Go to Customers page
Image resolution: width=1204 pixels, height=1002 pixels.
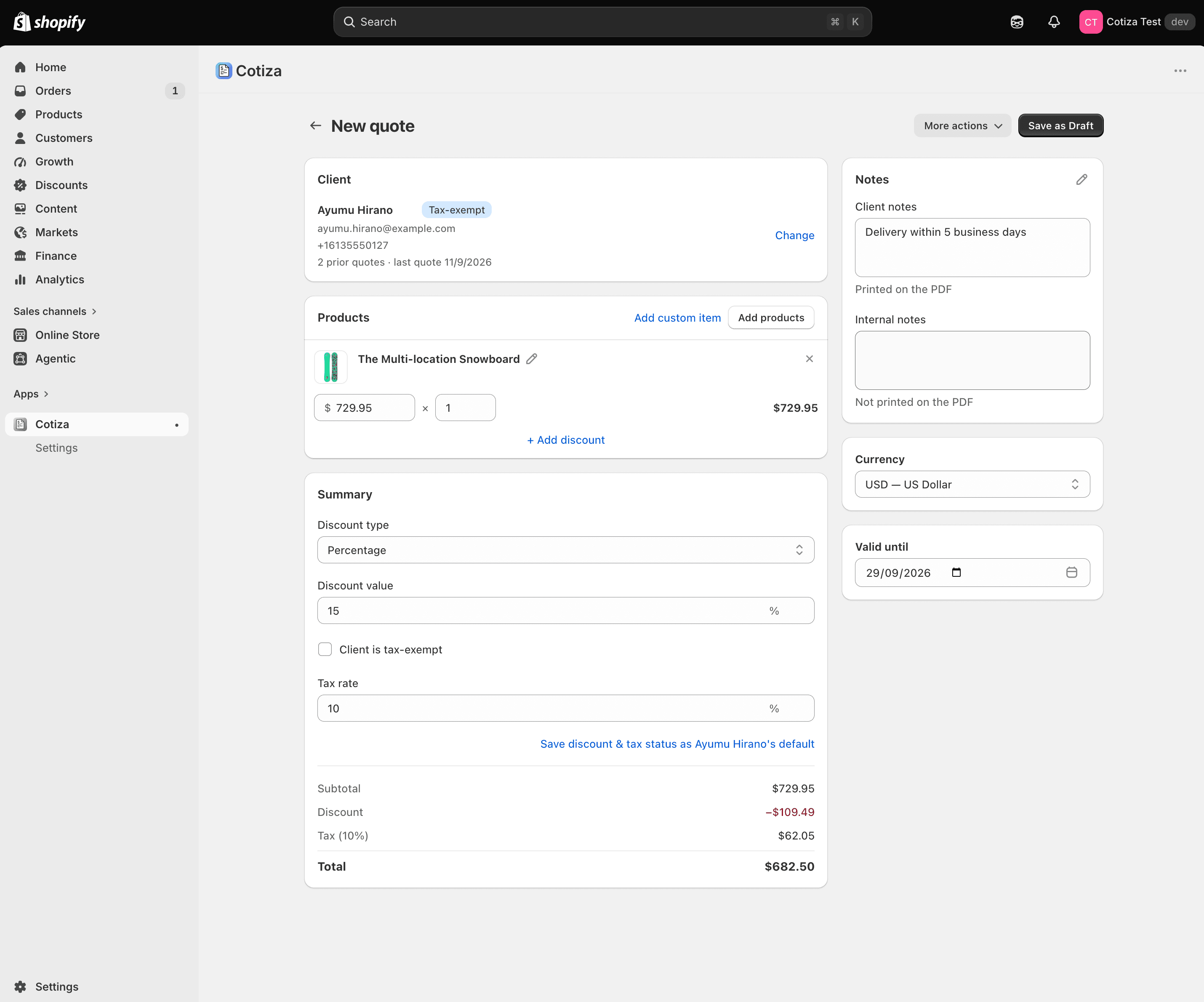point(96,138)
